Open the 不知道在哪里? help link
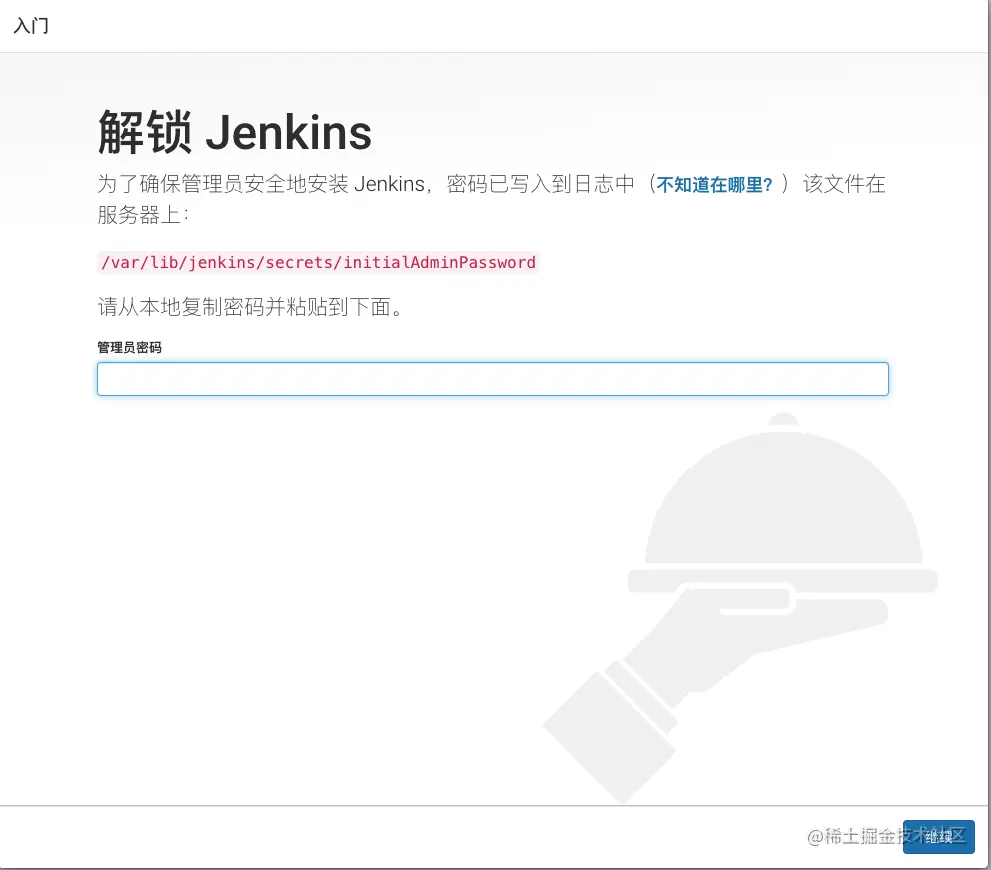Image resolution: width=991 pixels, height=870 pixels. point(714,185)
